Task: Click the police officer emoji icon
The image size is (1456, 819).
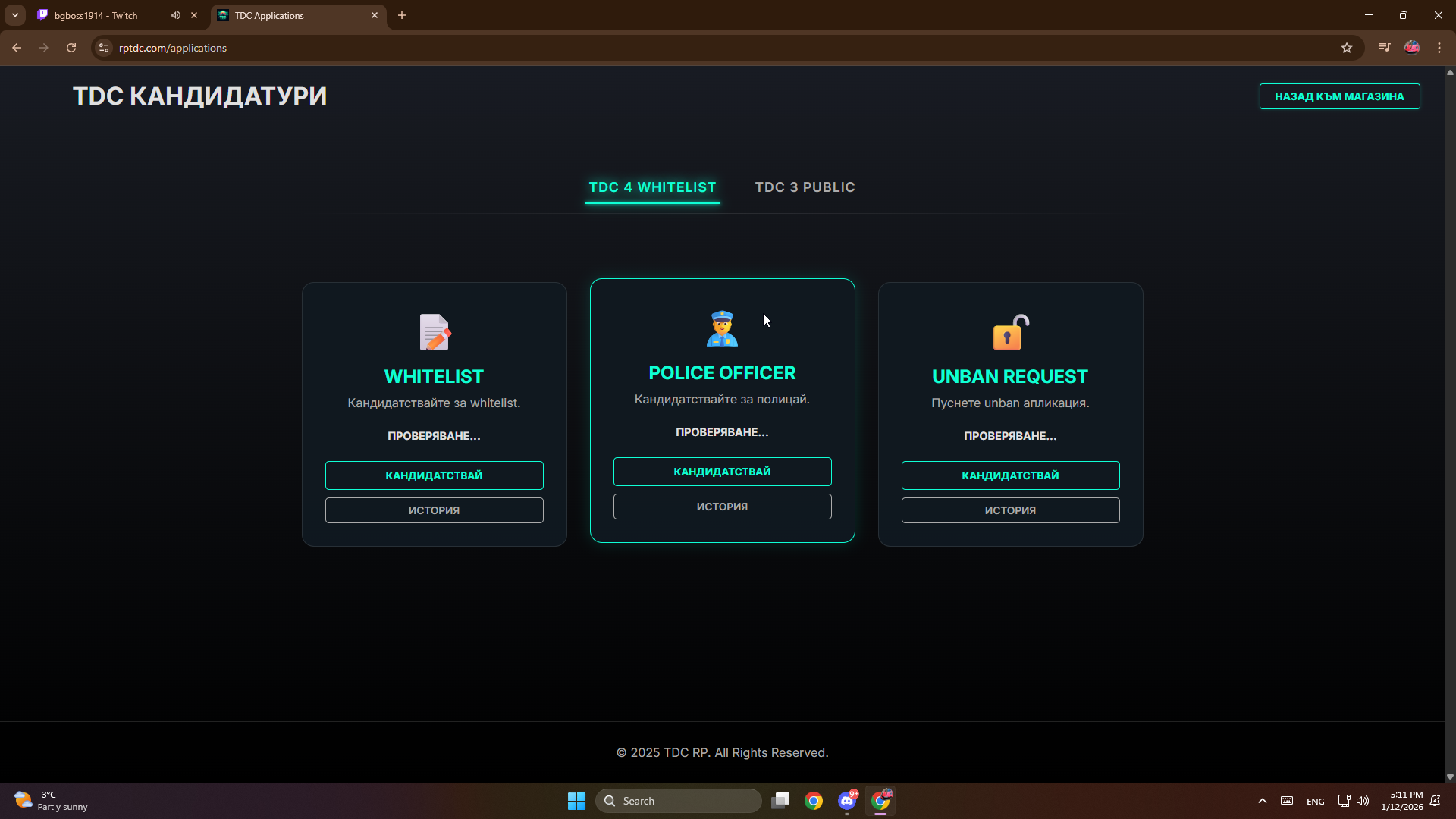Action: [x=721, y=328]
